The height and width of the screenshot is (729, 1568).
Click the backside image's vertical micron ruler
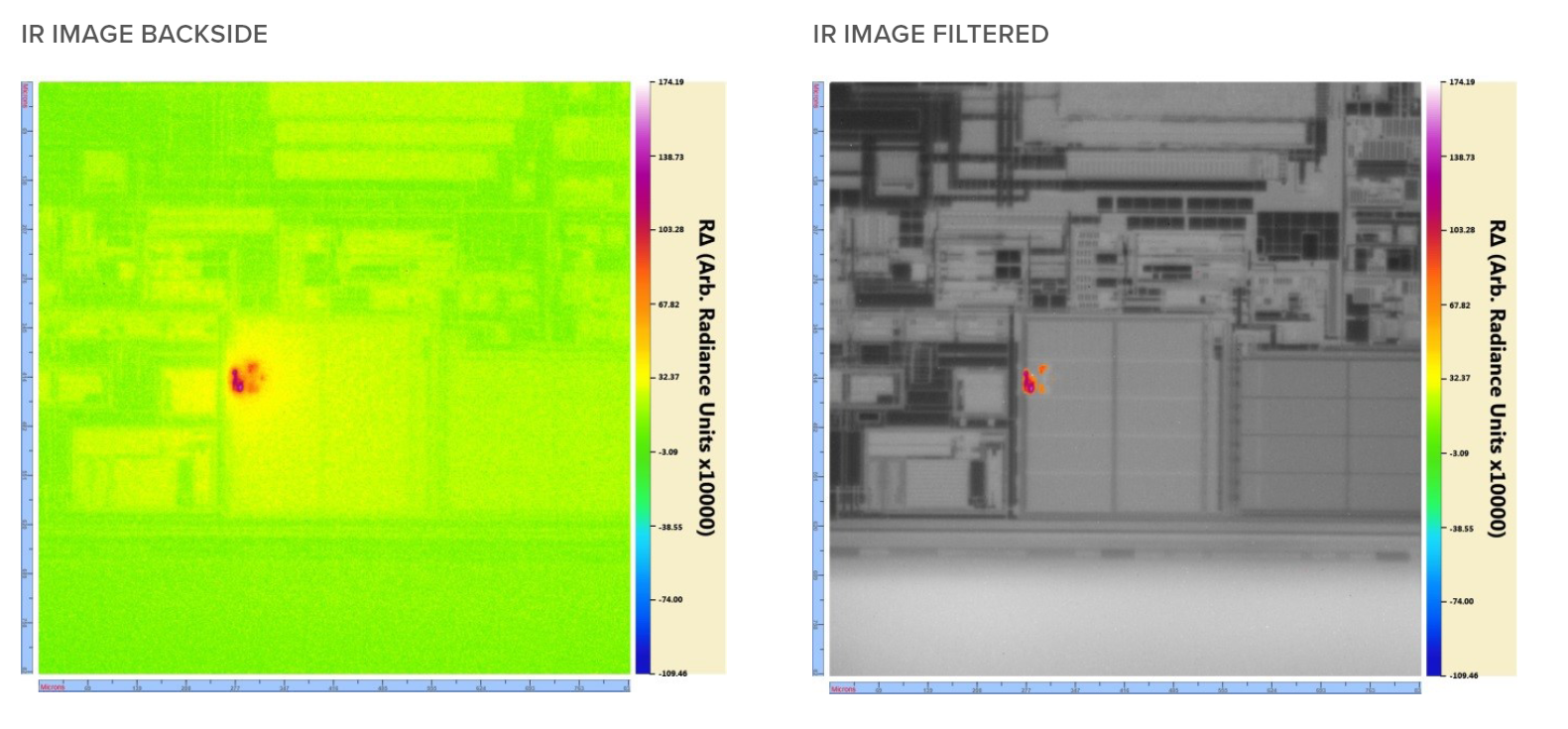tap(27, 378)
